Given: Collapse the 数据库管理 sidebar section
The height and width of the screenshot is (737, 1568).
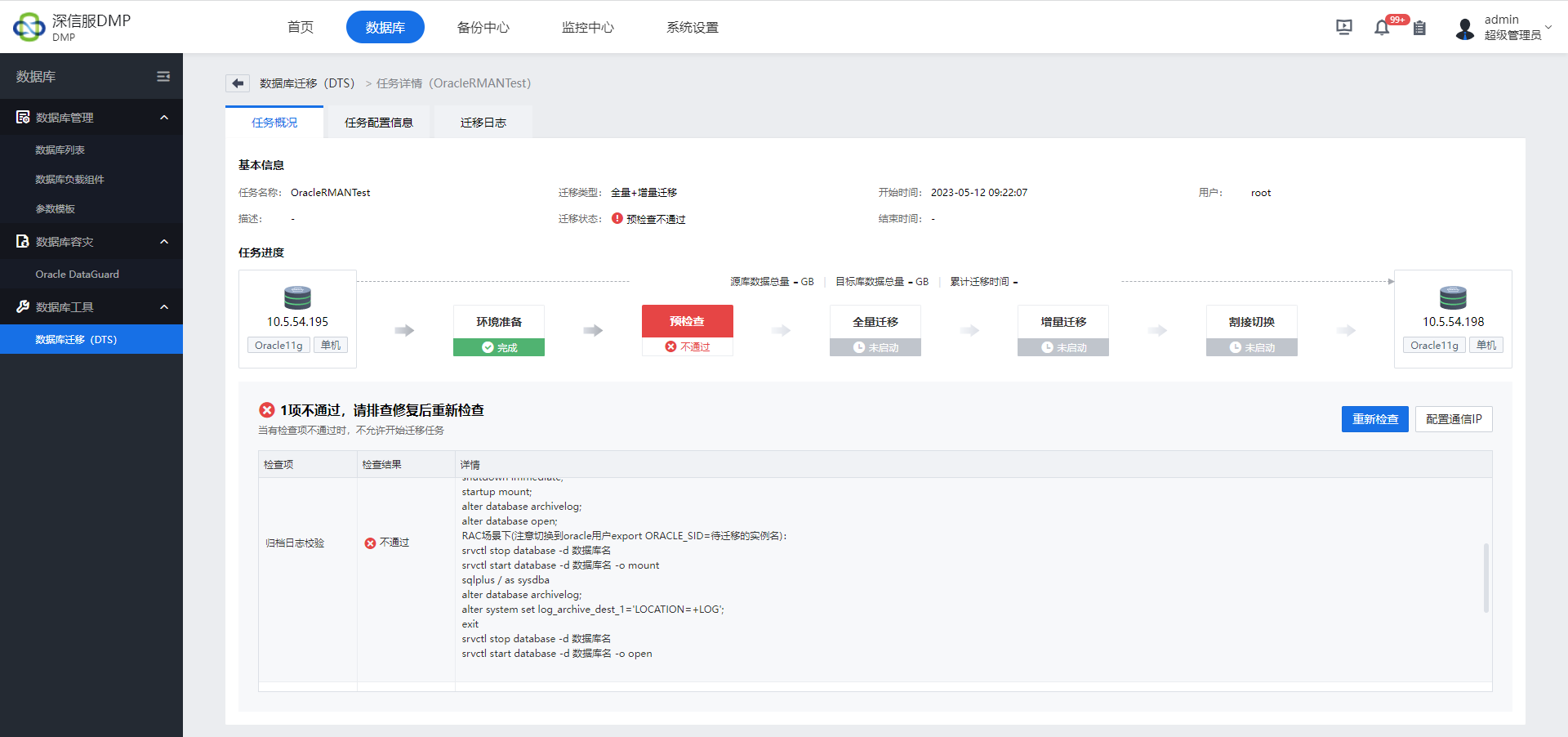Looking at the screenshot, I should [164, 118].
